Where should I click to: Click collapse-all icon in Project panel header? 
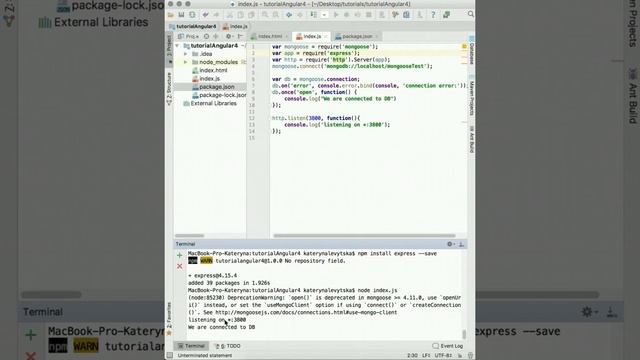[x=216, y=36]
